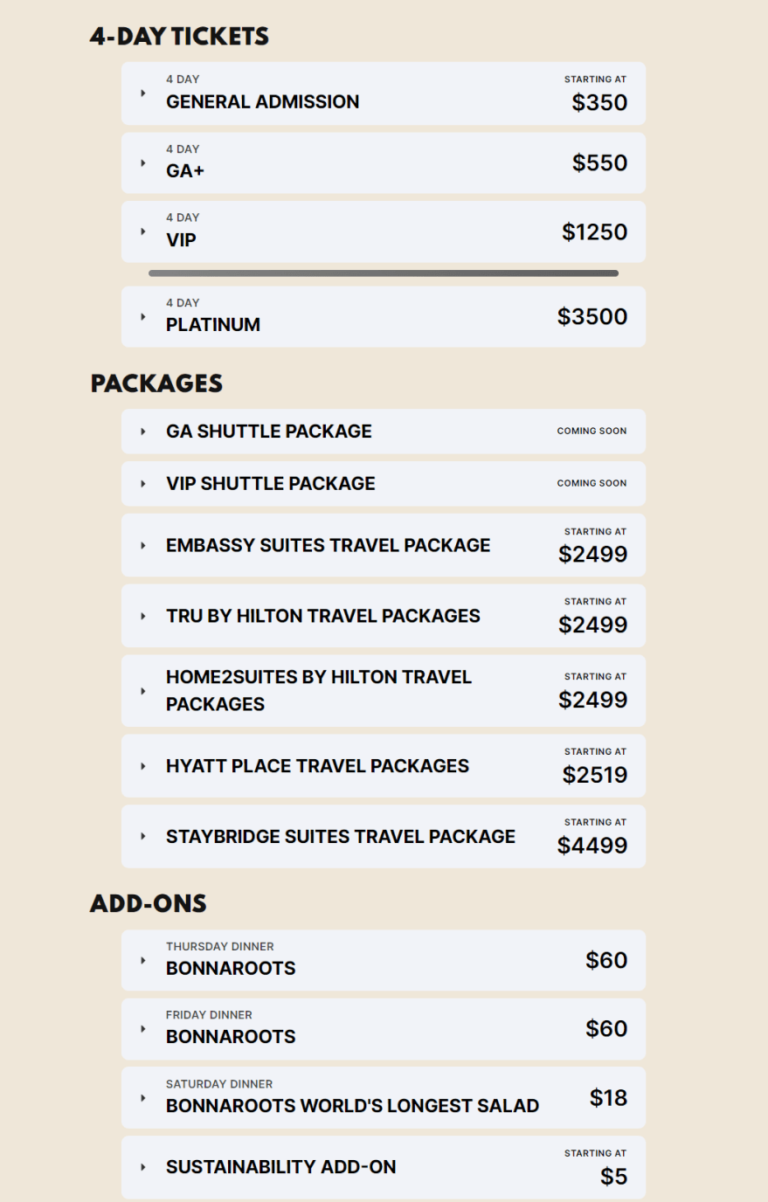Click the PACKAGES section heading
Screen dimensions: 768x1202
pos(156,382)
